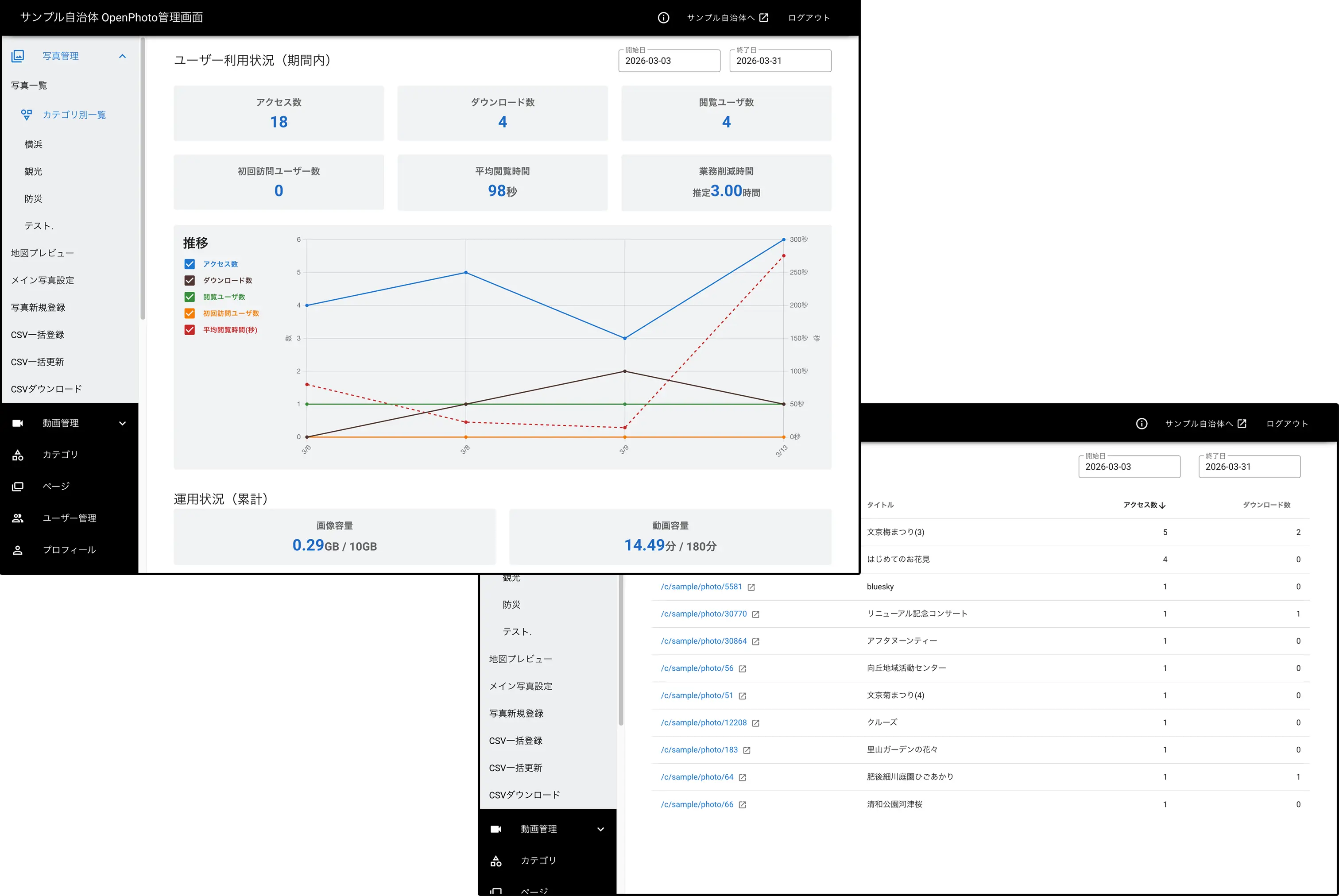Screen dimensions: 1339x896
Task: Click the カテゴリ別一覧 category icon
Action: 26,115
